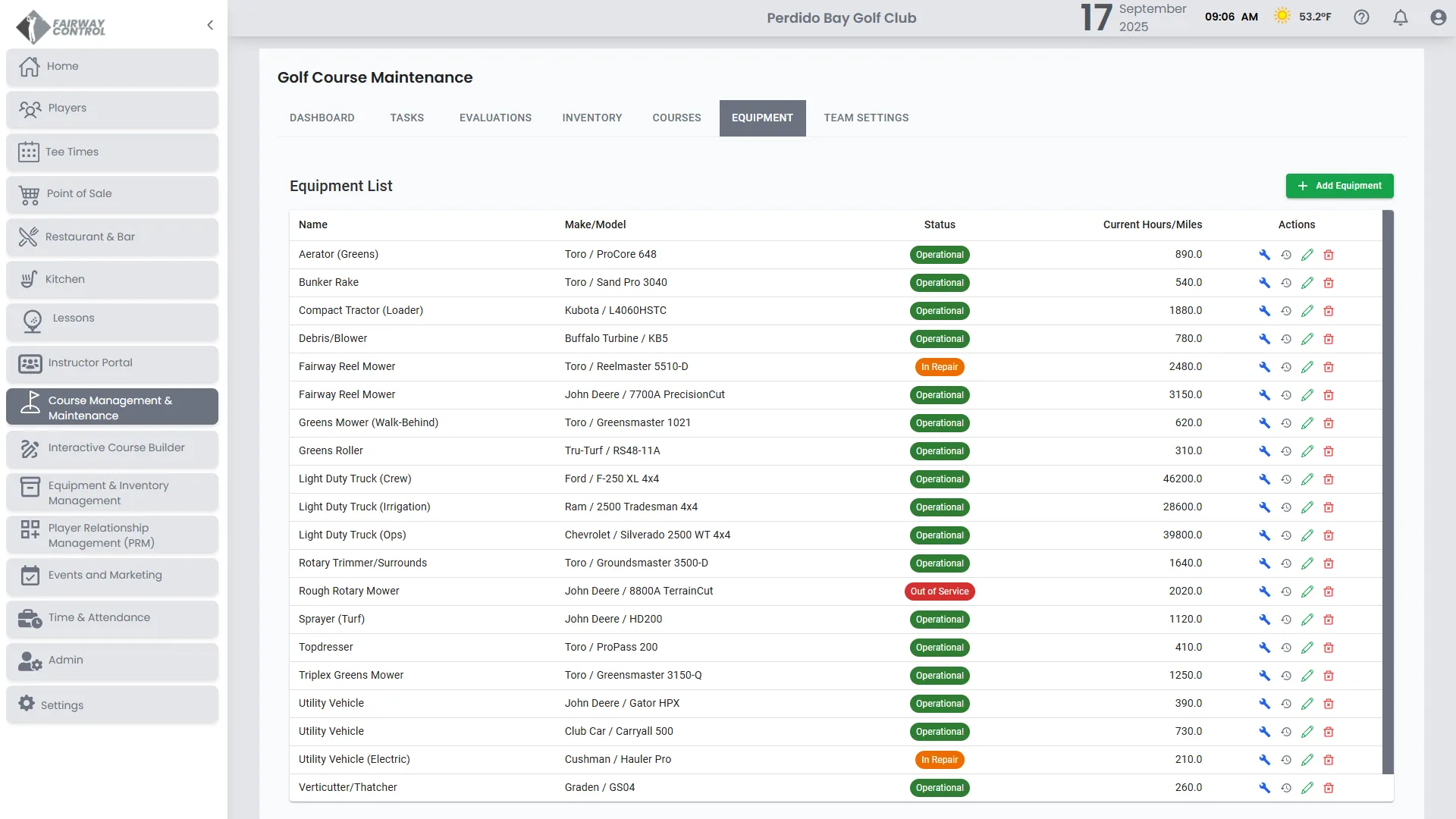Click Out of Service status badge
The width and height of the screenshot is (1456, 819).
point(939,591)
